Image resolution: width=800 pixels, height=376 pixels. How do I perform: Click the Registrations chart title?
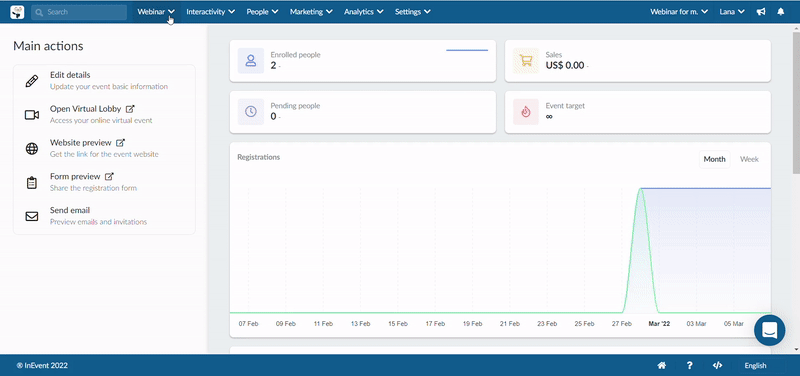pos(259,157)
